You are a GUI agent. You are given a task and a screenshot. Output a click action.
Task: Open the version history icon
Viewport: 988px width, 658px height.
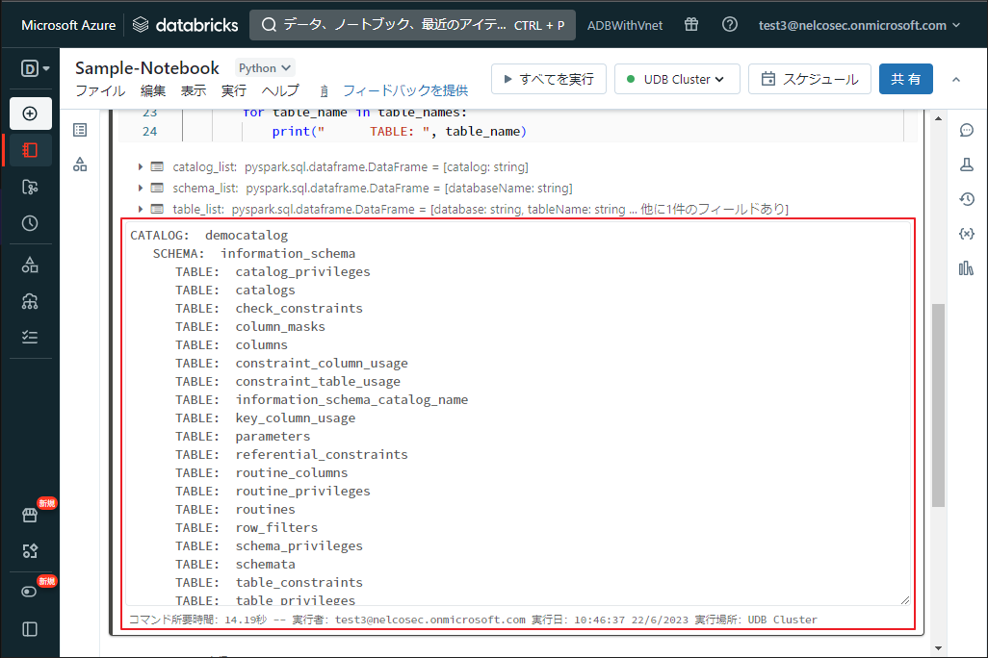[966, 199]
